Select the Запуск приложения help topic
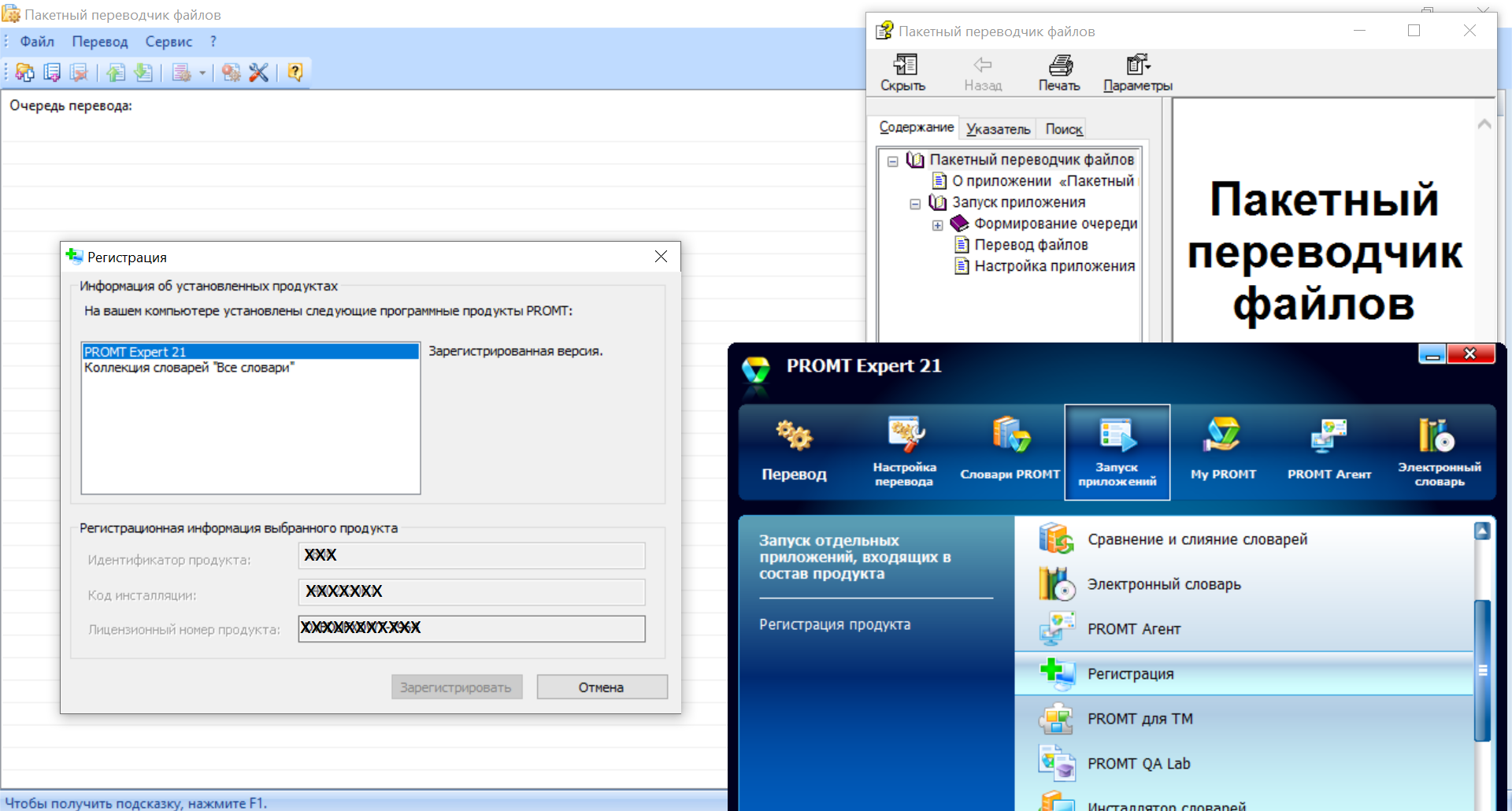Image resolution: width=1512 pixels, height=811 pixels. (x=1018, y=202)
